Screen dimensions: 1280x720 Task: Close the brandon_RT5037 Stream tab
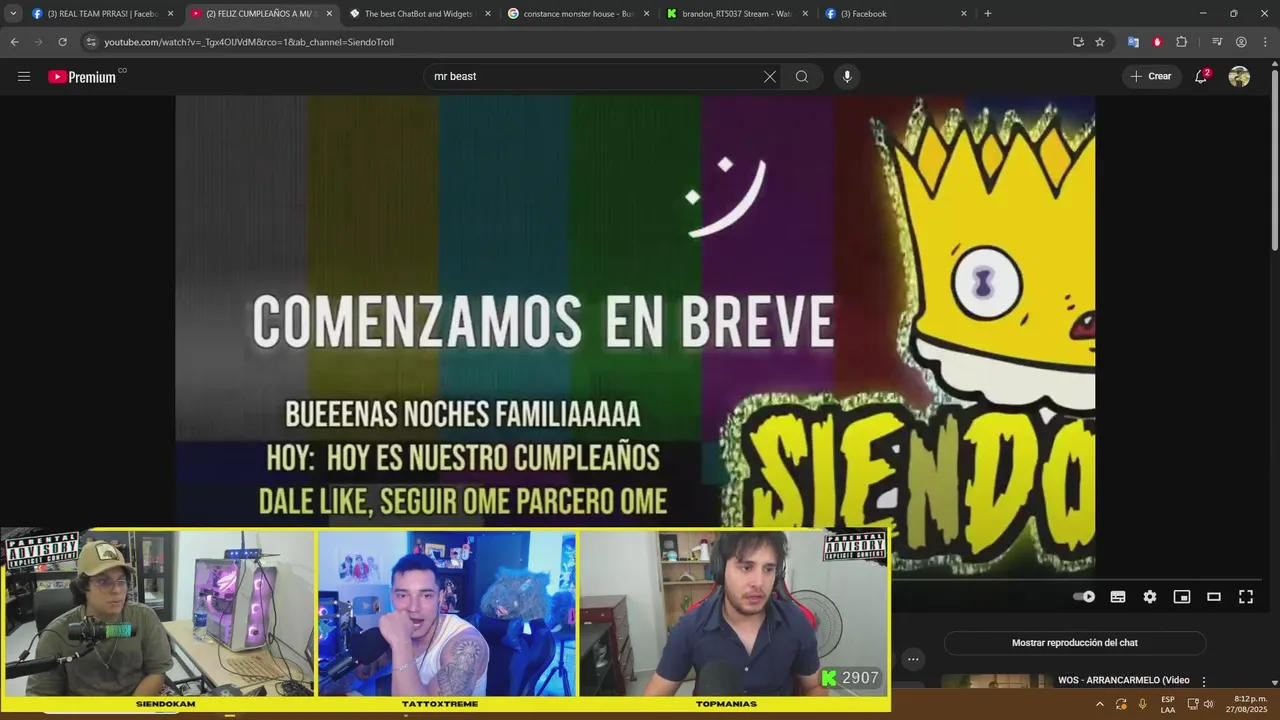point(805,14)
